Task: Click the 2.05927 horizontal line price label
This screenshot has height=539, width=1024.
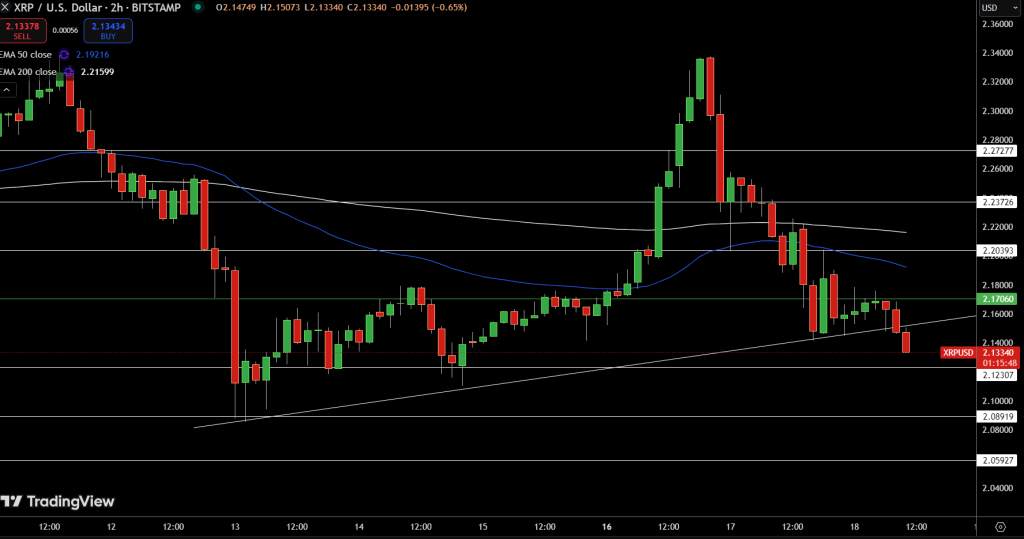Action: pos(997,461)
